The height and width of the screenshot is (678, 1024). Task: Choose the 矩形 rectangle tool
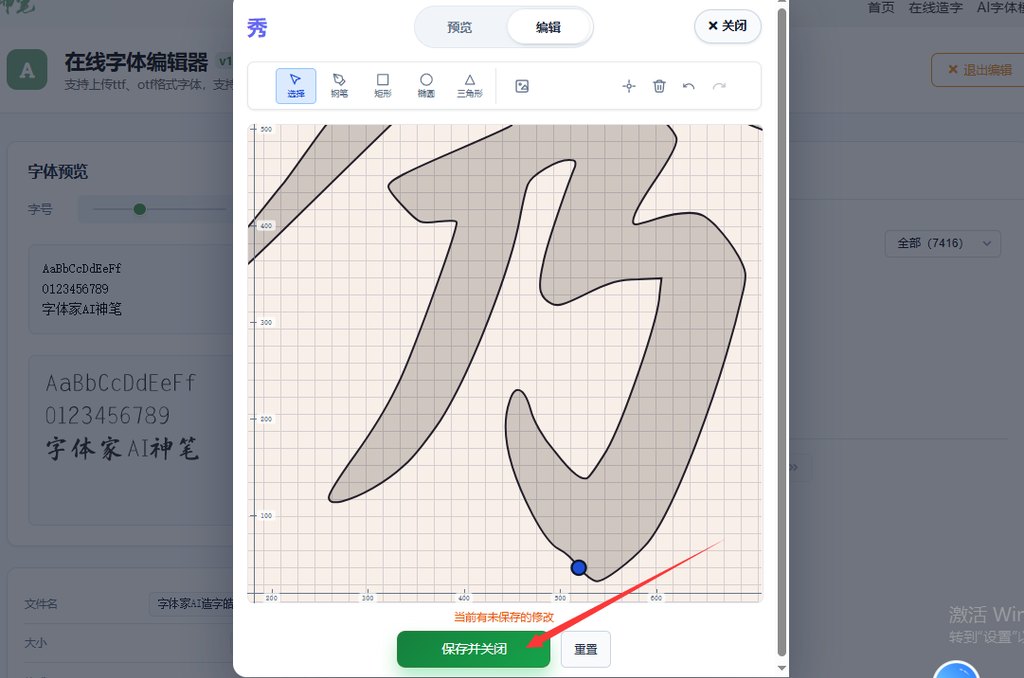(x=382, y=85)
